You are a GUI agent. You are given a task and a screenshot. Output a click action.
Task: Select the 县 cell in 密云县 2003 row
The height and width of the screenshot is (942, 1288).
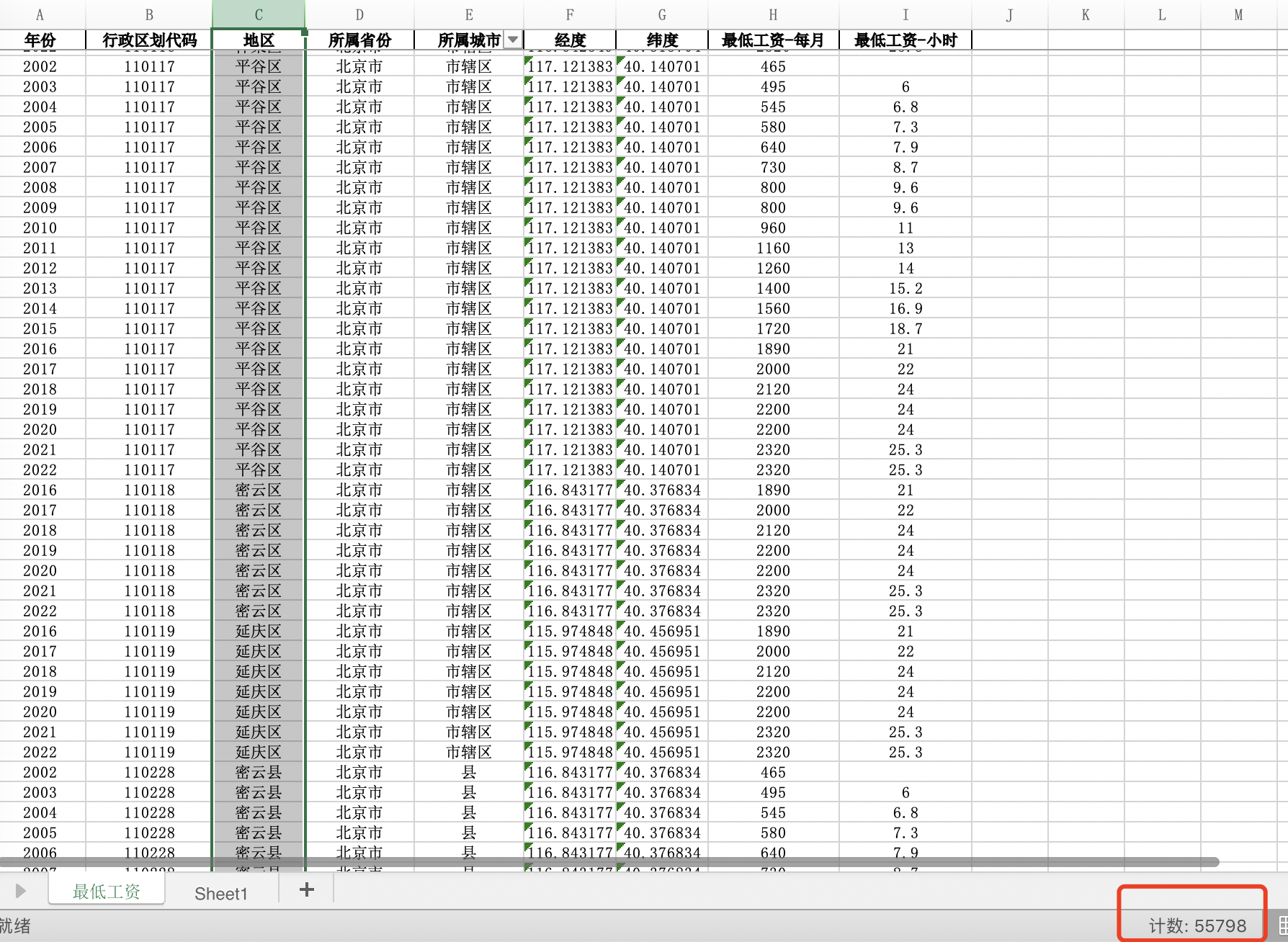(469, 792)
